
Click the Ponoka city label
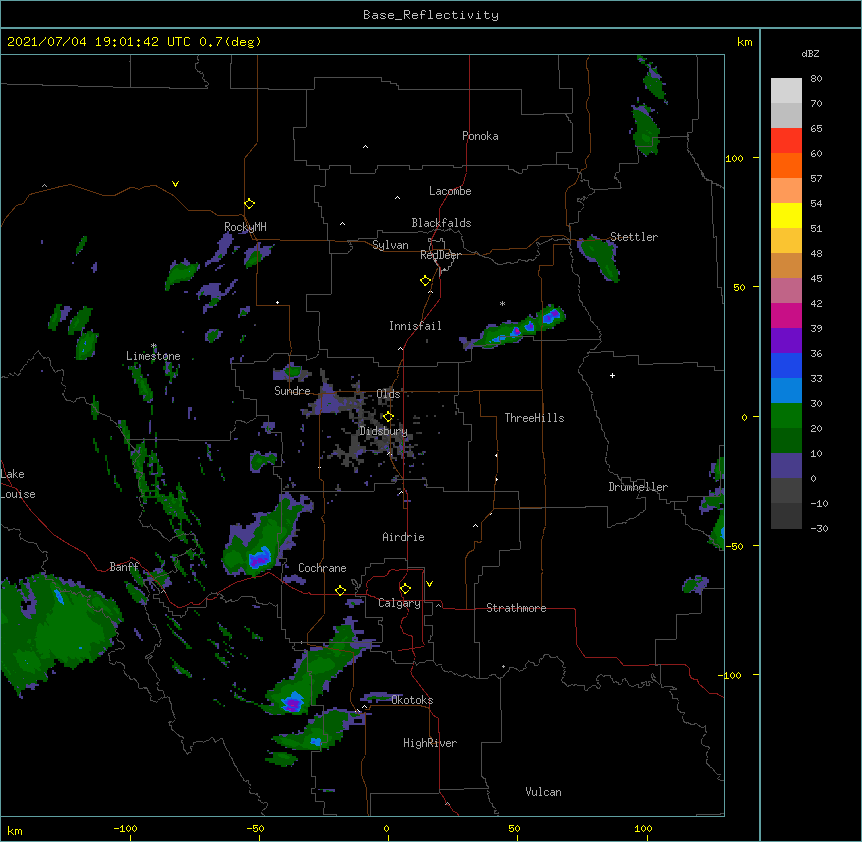click(480, 136)
